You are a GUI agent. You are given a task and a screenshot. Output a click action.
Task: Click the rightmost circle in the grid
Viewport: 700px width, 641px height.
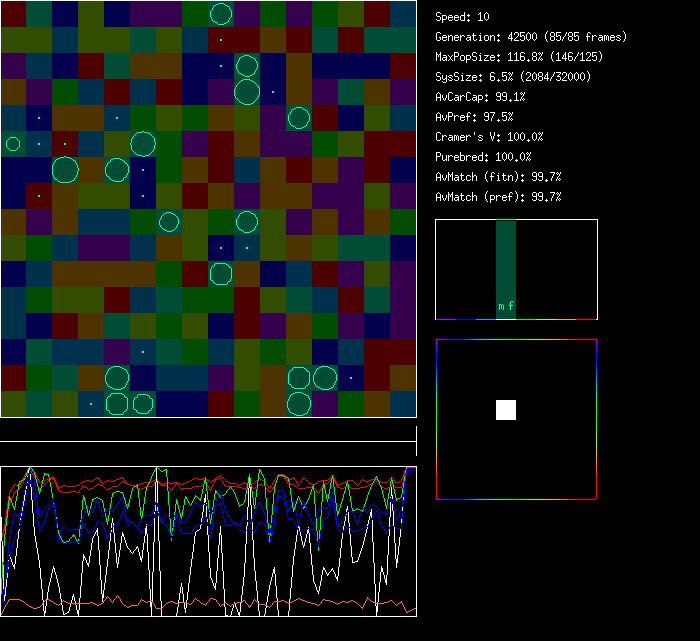tap(324, 378)
